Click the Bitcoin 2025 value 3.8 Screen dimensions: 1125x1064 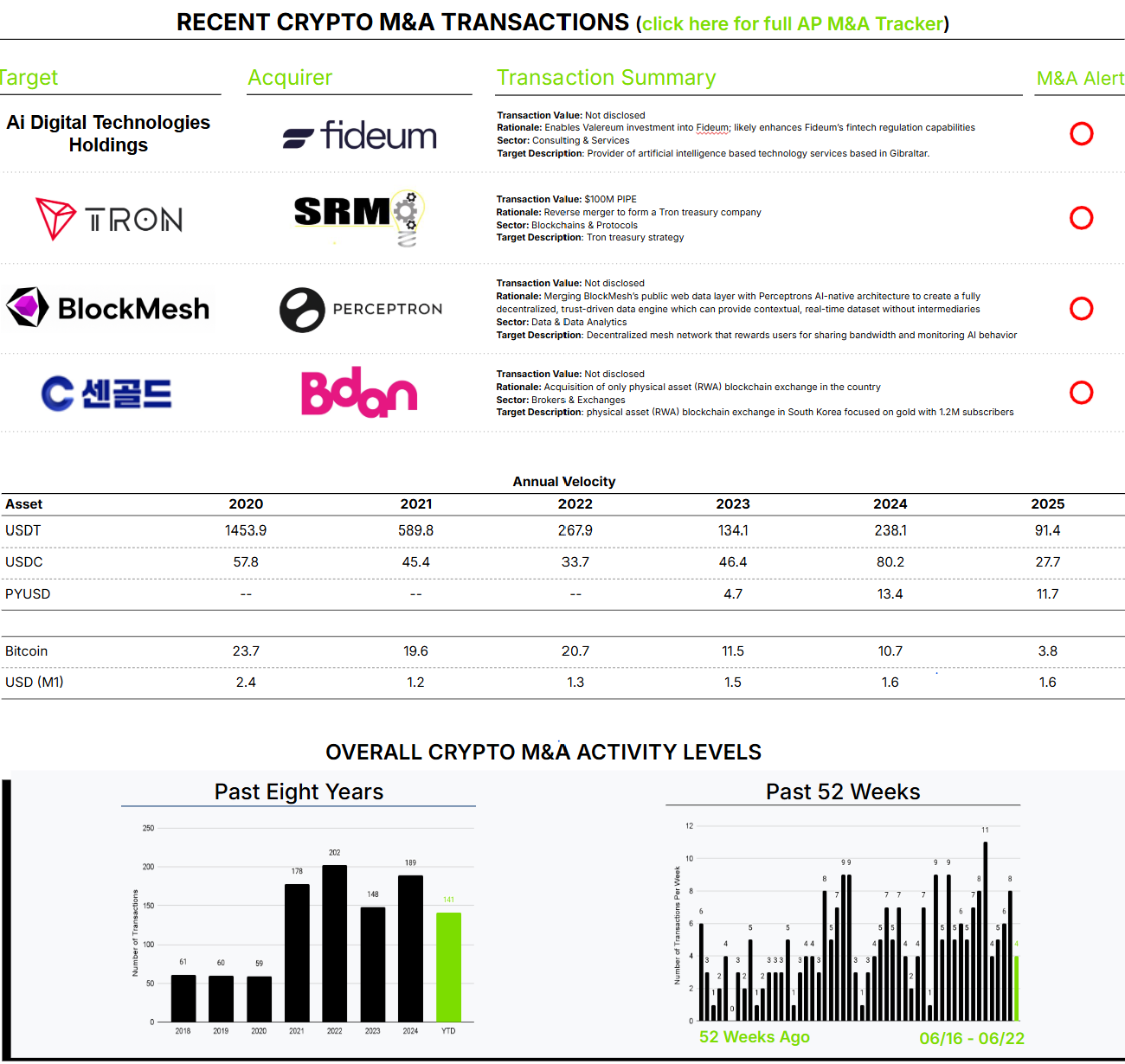coord(1048,651)
